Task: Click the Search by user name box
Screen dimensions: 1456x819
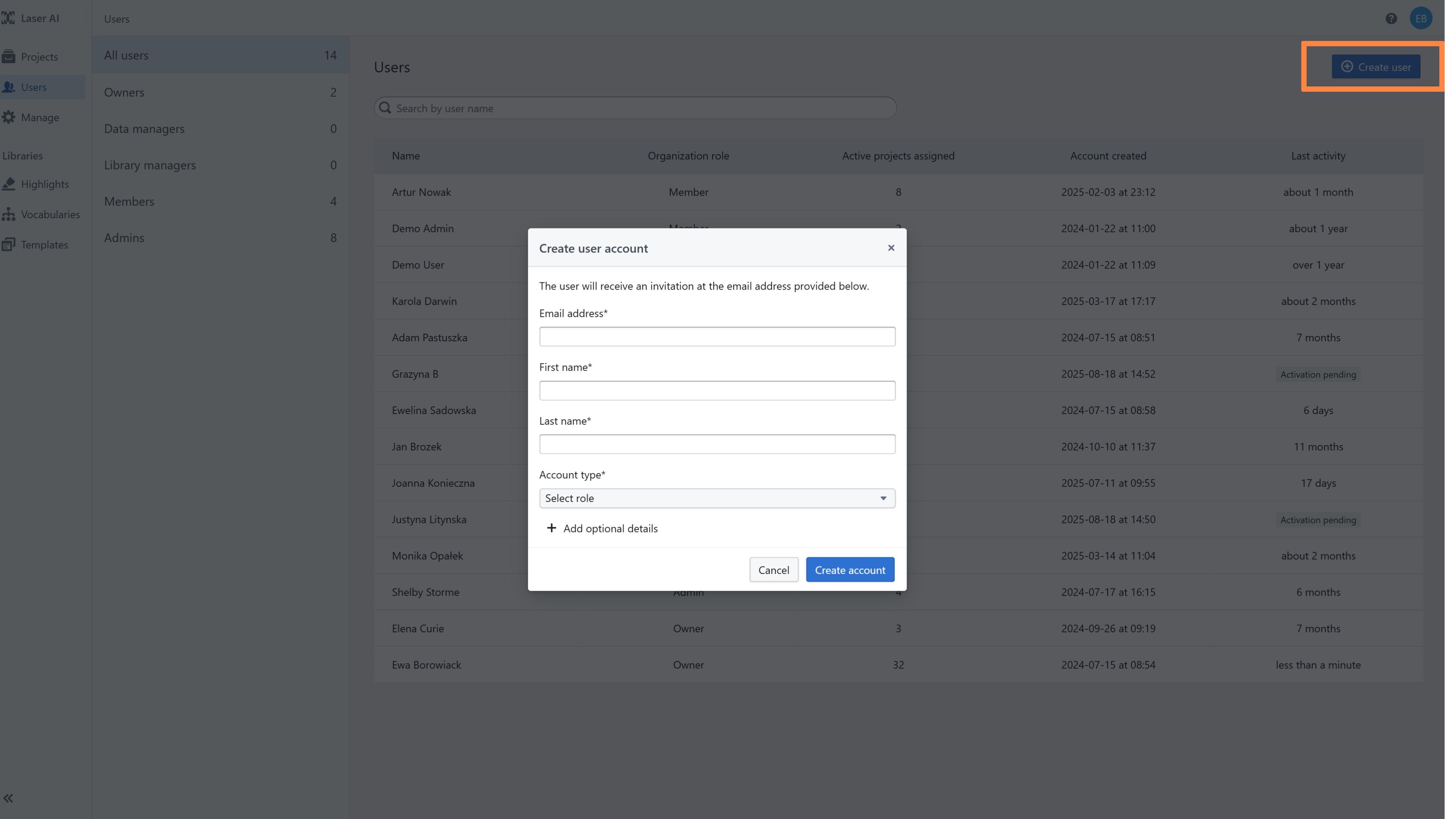Action: point(635,108)
